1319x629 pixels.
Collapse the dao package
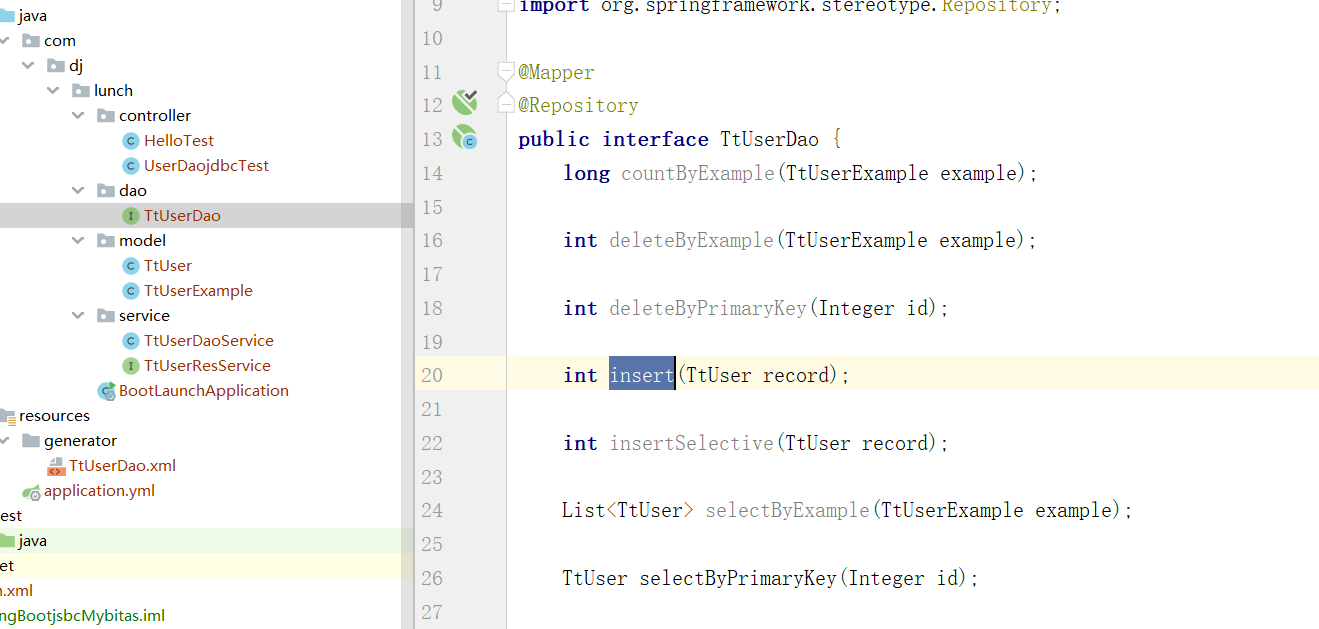click(x=78, y=191)
